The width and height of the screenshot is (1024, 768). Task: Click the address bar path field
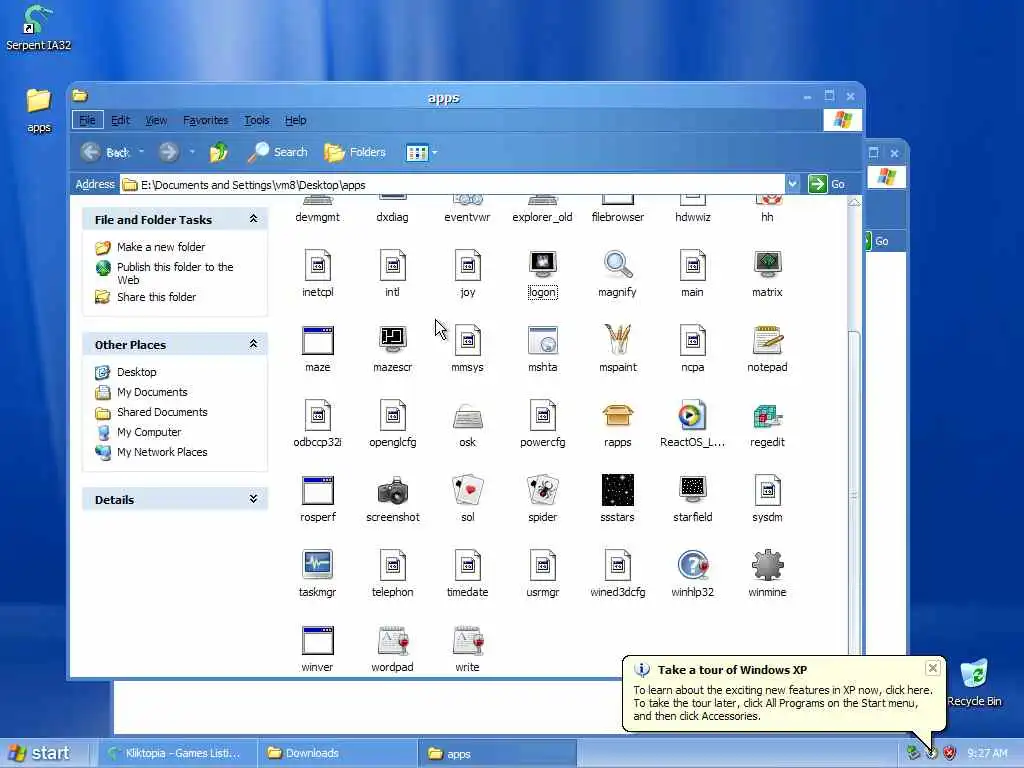452,185
